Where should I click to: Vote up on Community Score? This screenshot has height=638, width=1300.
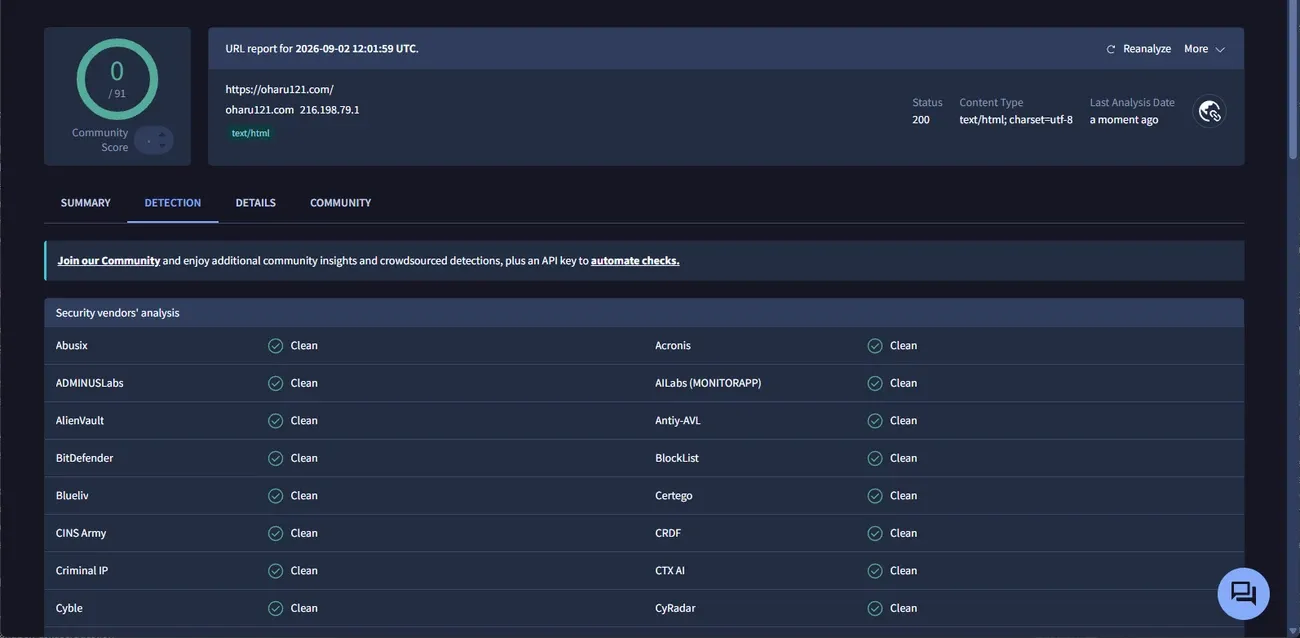coord(162,134)
